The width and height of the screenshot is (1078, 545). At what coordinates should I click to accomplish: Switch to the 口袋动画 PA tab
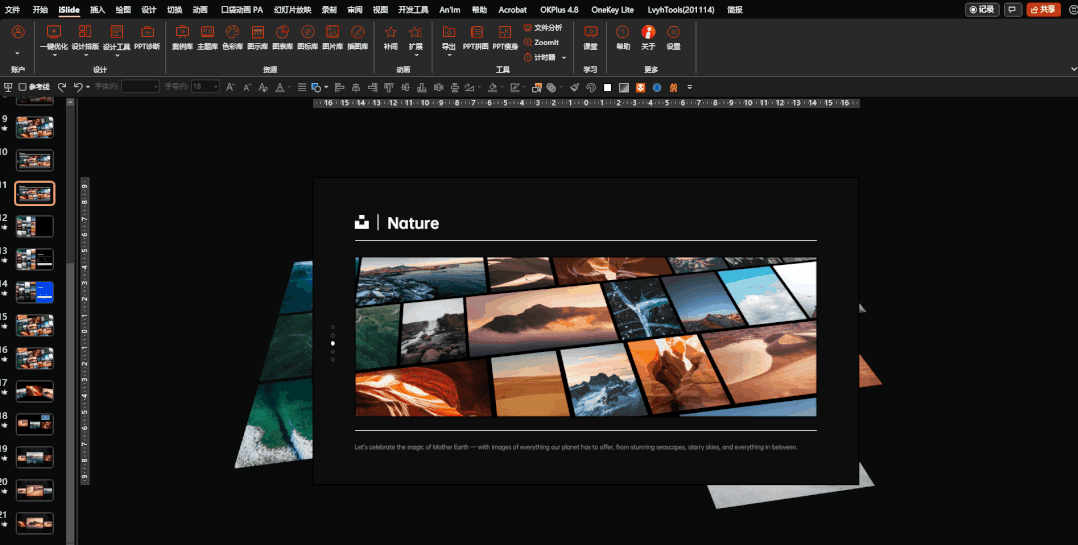point(242,10)
